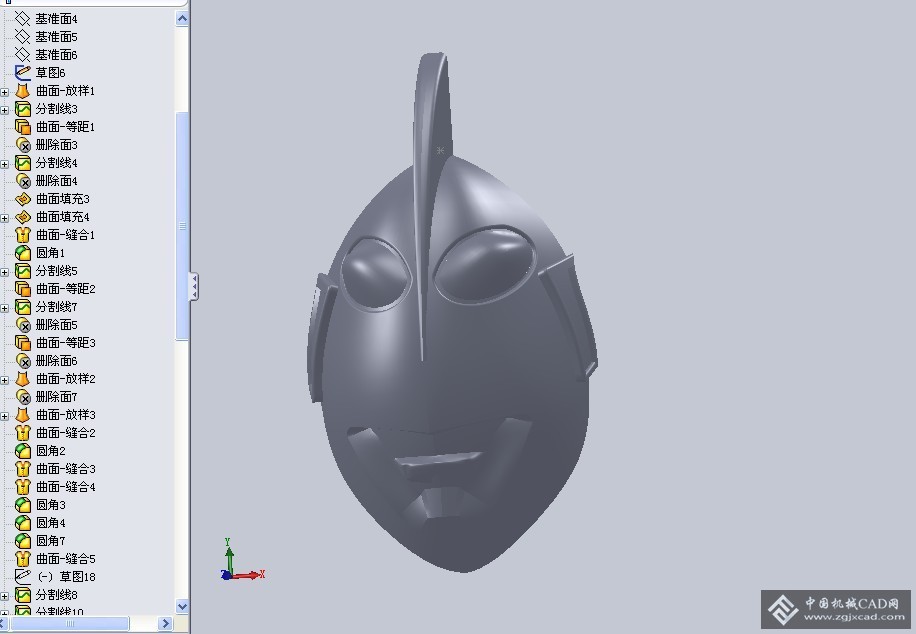Collapse the feature tree panel handle
Screen dimensions: 916x634
(193, 286)
